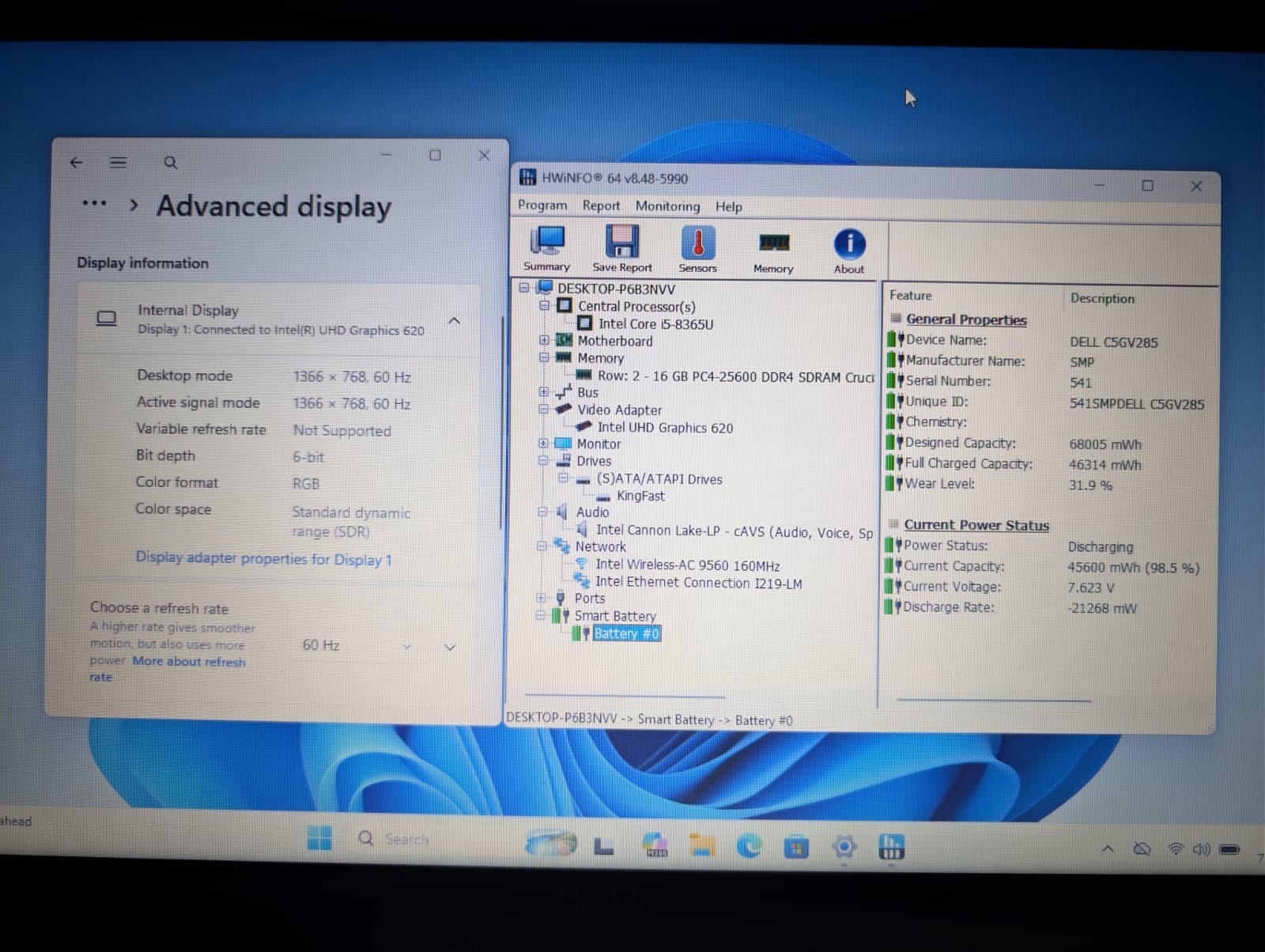Screen dimensions: 1265x952
Task: Open File Explorer from the taskbar
Action: point(701,847)
